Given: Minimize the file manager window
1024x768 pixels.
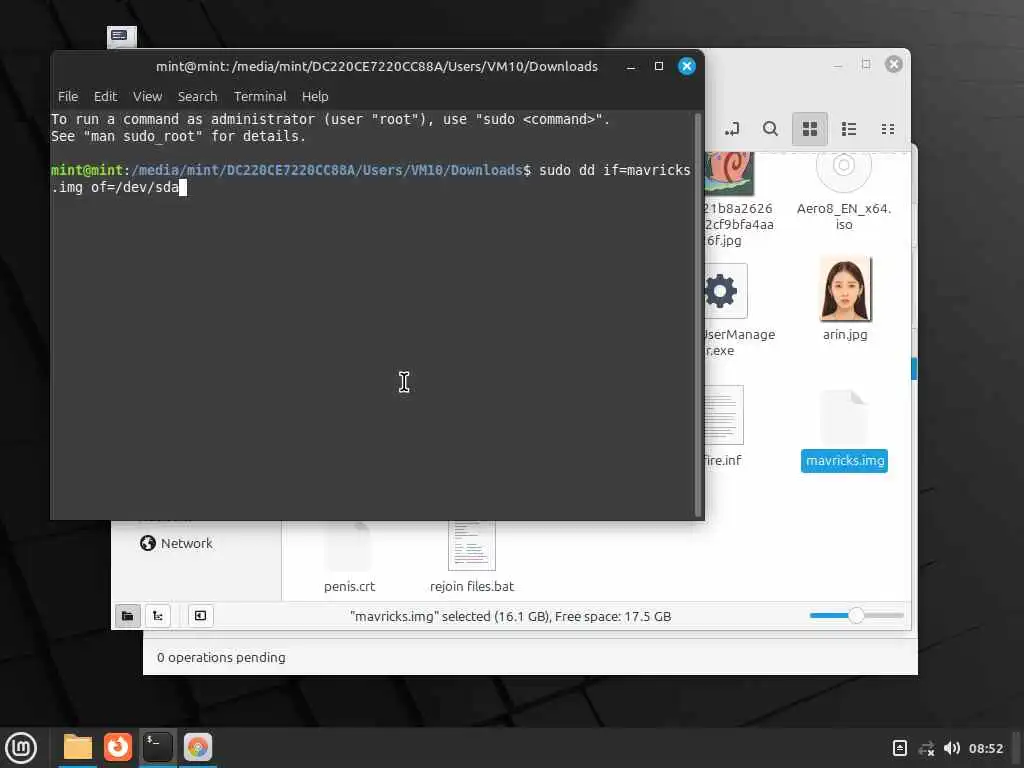Looking at the screenshot, I should [x=838, y=65].
